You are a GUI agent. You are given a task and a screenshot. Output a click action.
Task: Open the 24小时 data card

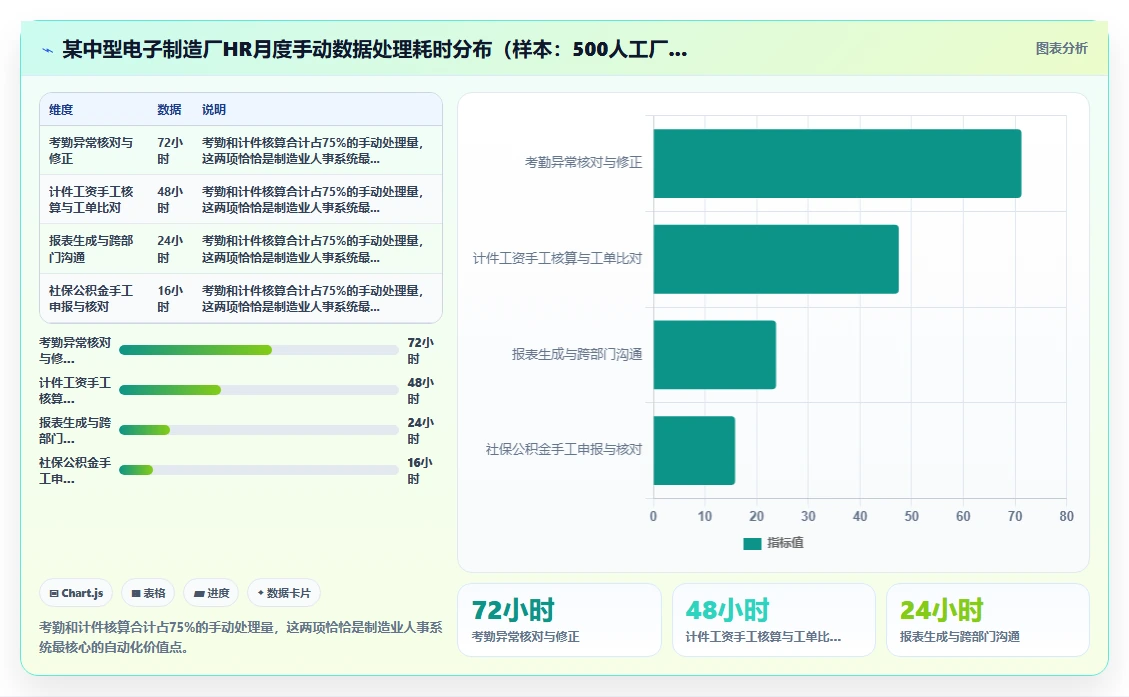click(988, 620)
